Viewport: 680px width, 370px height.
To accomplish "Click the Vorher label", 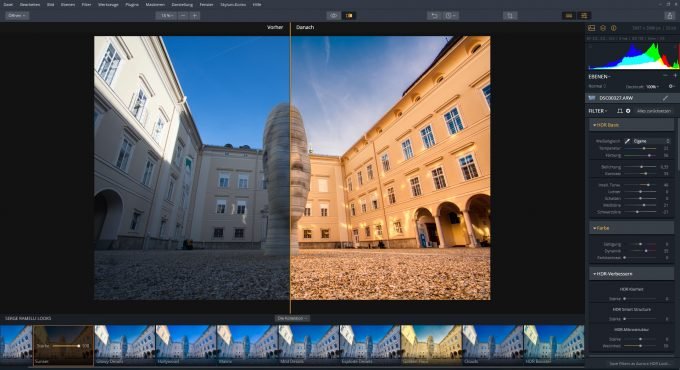I will 275,27.
